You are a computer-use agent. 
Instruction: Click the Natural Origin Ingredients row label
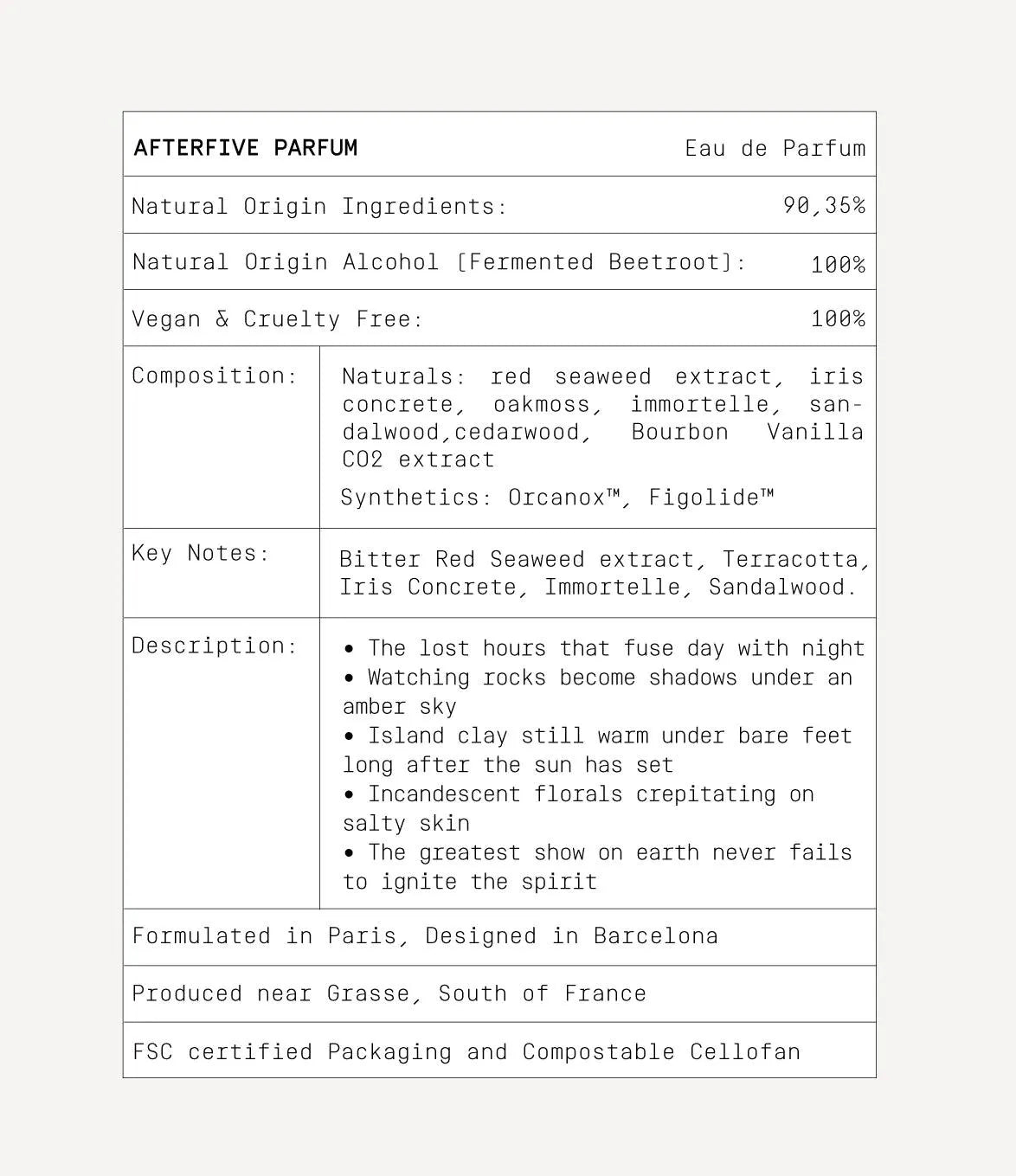click(318, 207)
